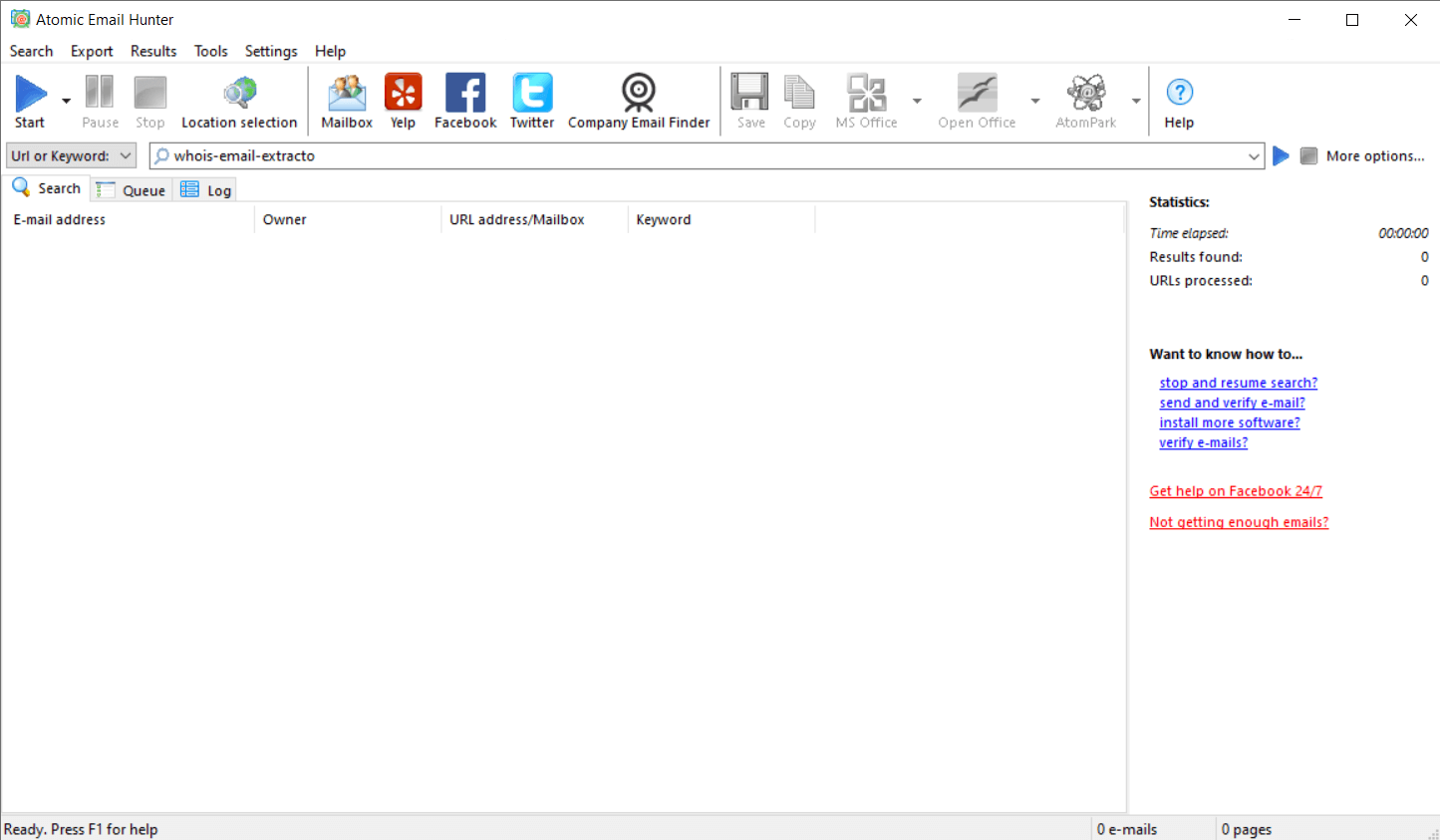This screenshot has height=840, width=1440.
Task: Click the 'Want to know how to...' heading
Action: 1226,354
